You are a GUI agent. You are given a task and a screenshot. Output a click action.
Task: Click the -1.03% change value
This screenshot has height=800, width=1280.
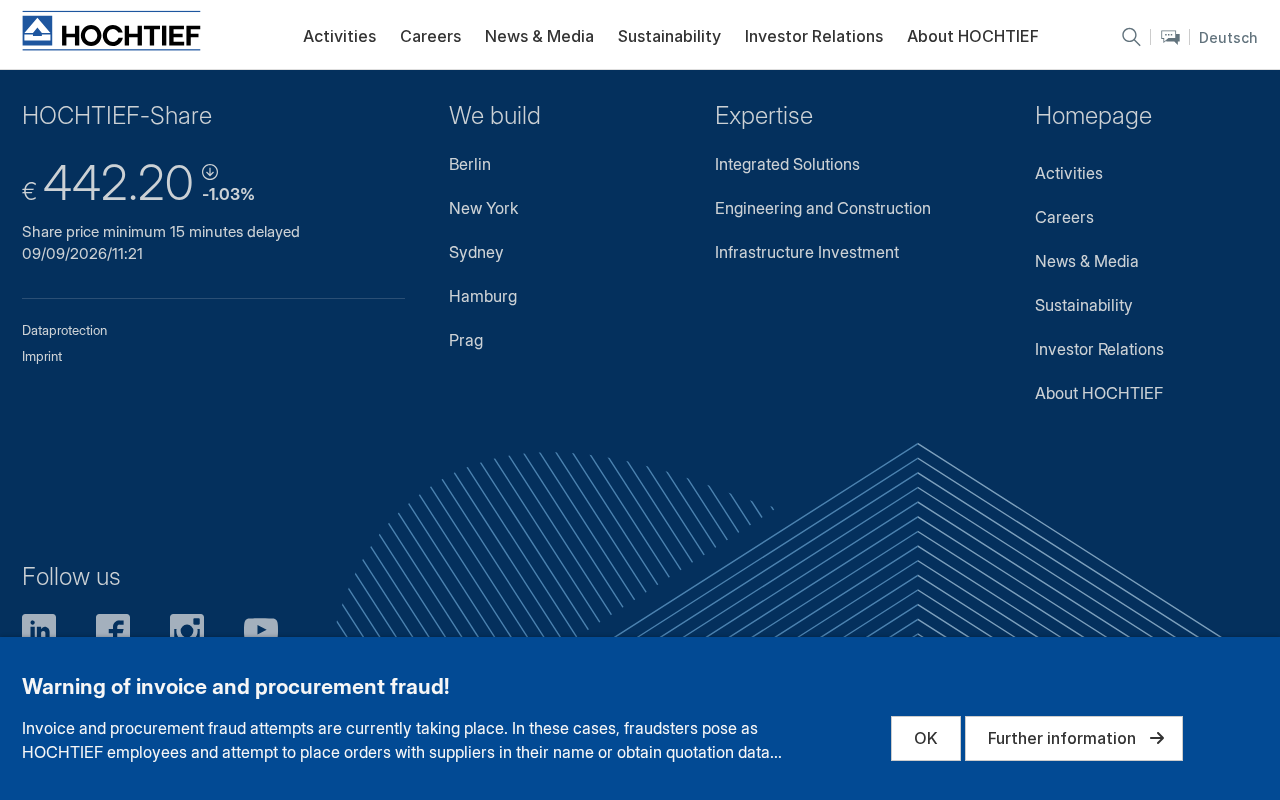click(228, 195)
